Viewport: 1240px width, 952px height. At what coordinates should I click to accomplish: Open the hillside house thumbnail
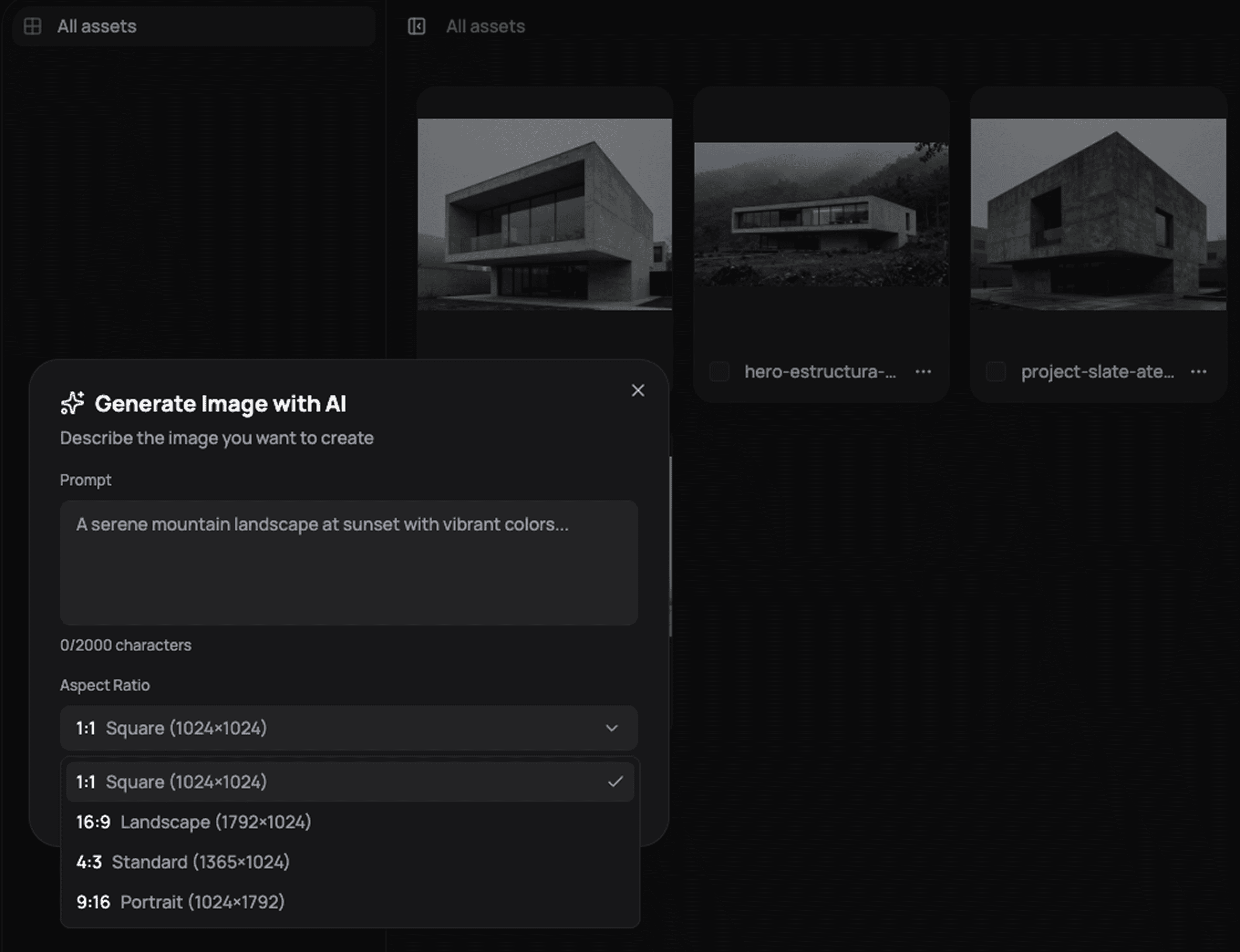(x=821, y=214)
